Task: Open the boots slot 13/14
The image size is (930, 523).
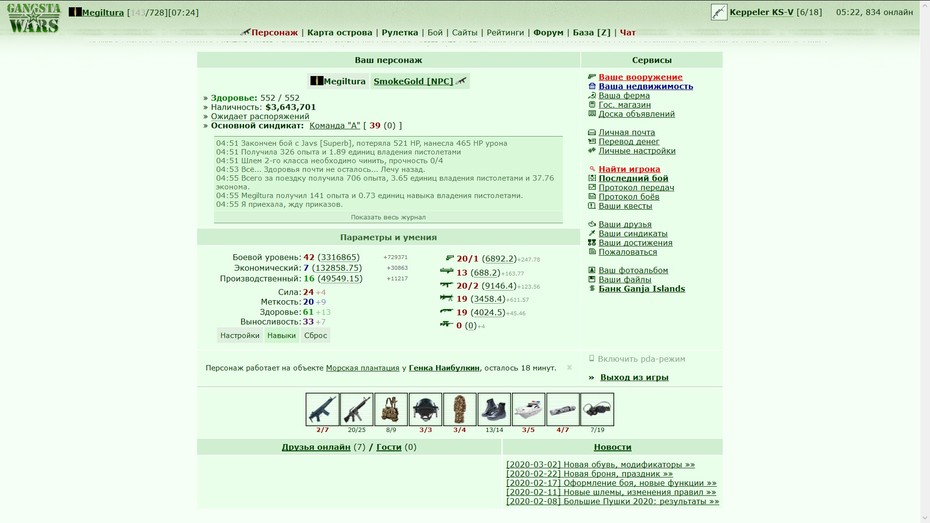Action: pos(494,409)
